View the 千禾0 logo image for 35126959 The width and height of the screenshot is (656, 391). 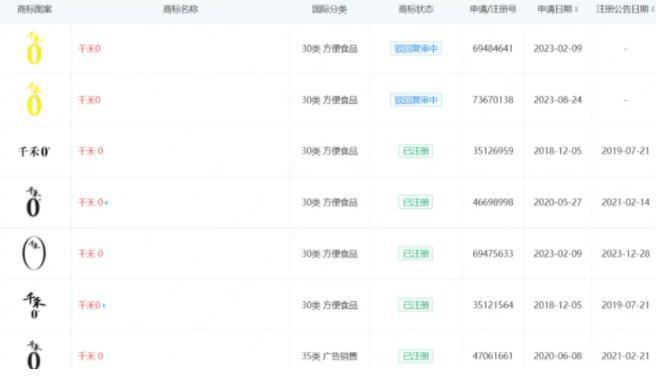point(34,151)
